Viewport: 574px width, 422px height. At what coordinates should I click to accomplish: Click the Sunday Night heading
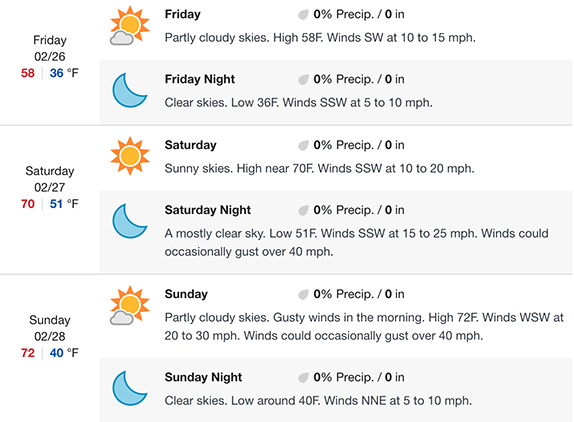[203, 377]
